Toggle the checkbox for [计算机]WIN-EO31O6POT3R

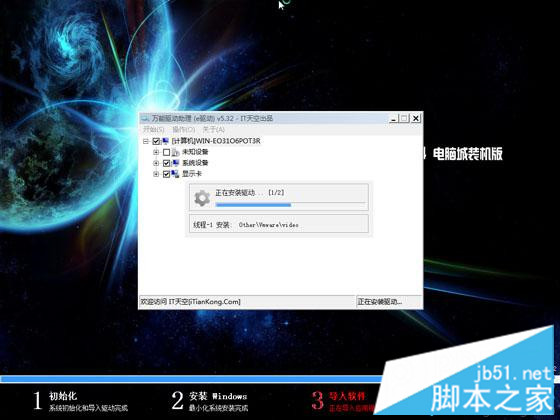click(156, 141)
